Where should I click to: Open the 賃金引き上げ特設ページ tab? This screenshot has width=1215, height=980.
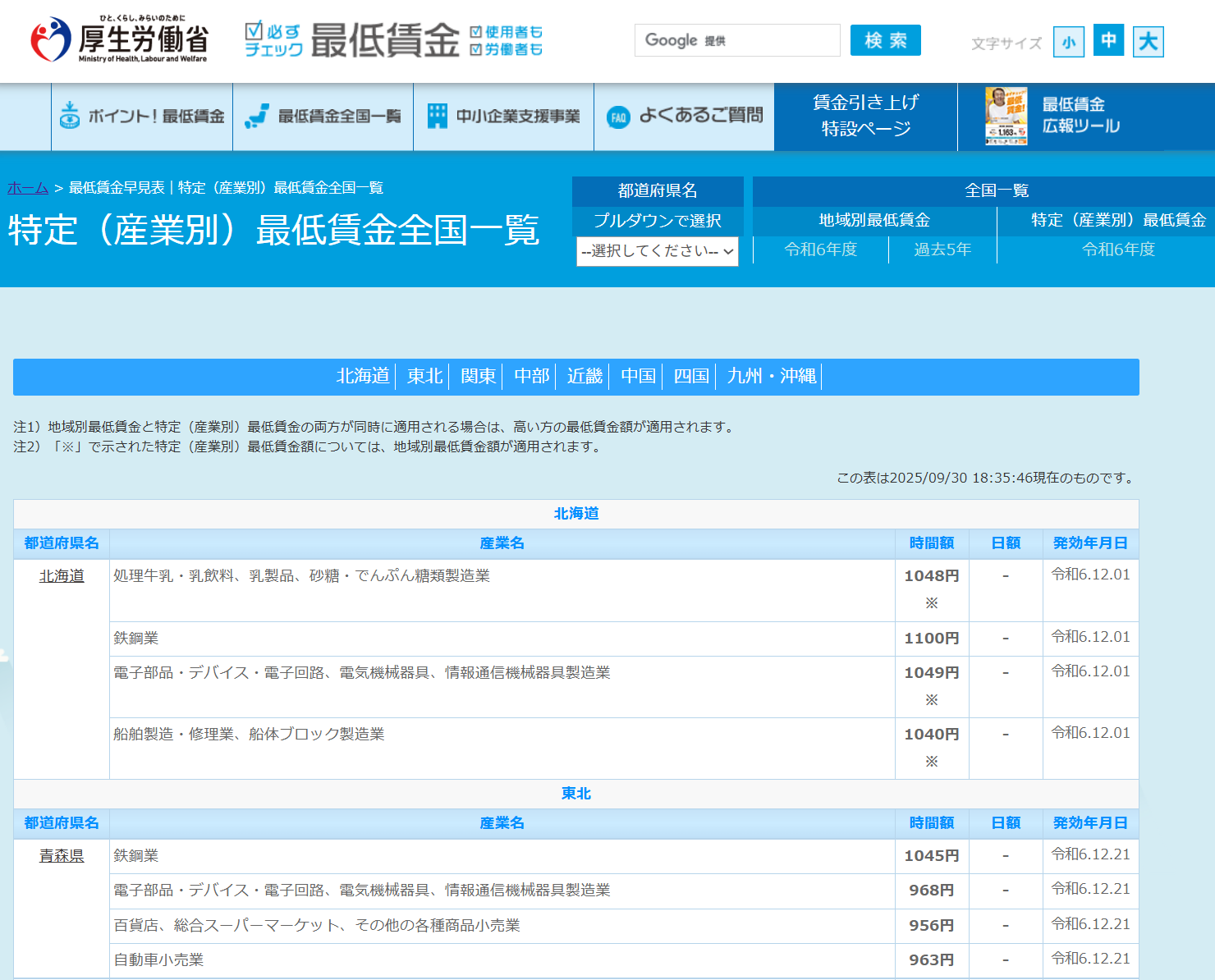click(866, 117)
